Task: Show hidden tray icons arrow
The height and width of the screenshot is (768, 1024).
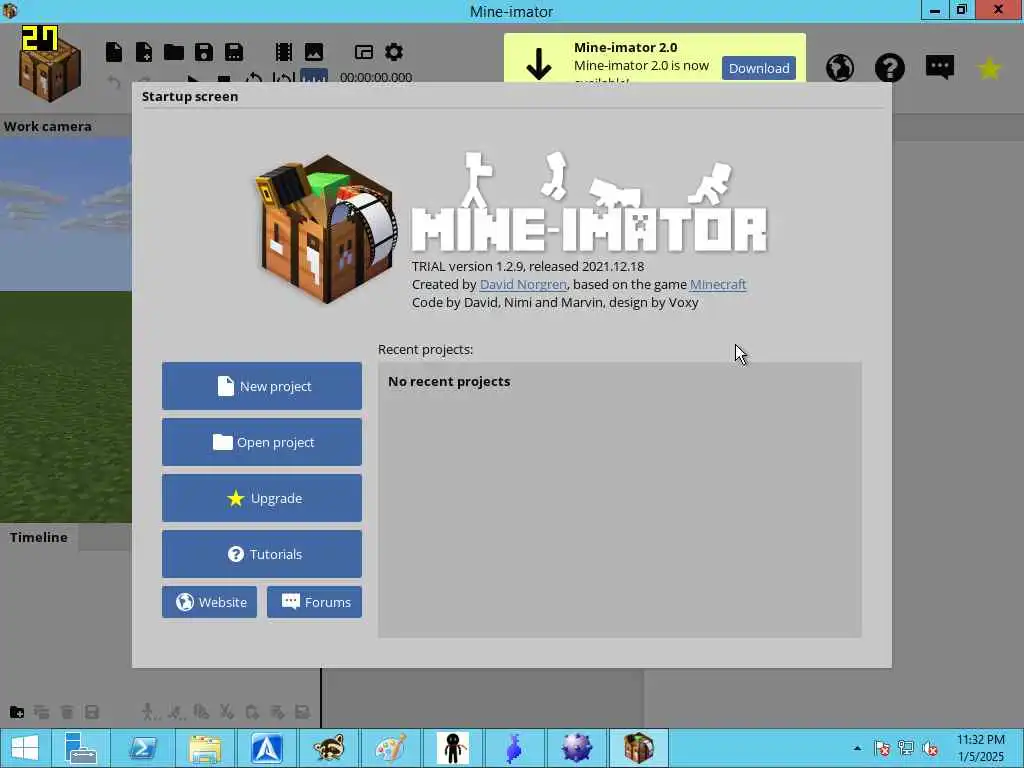Action: 857,748
